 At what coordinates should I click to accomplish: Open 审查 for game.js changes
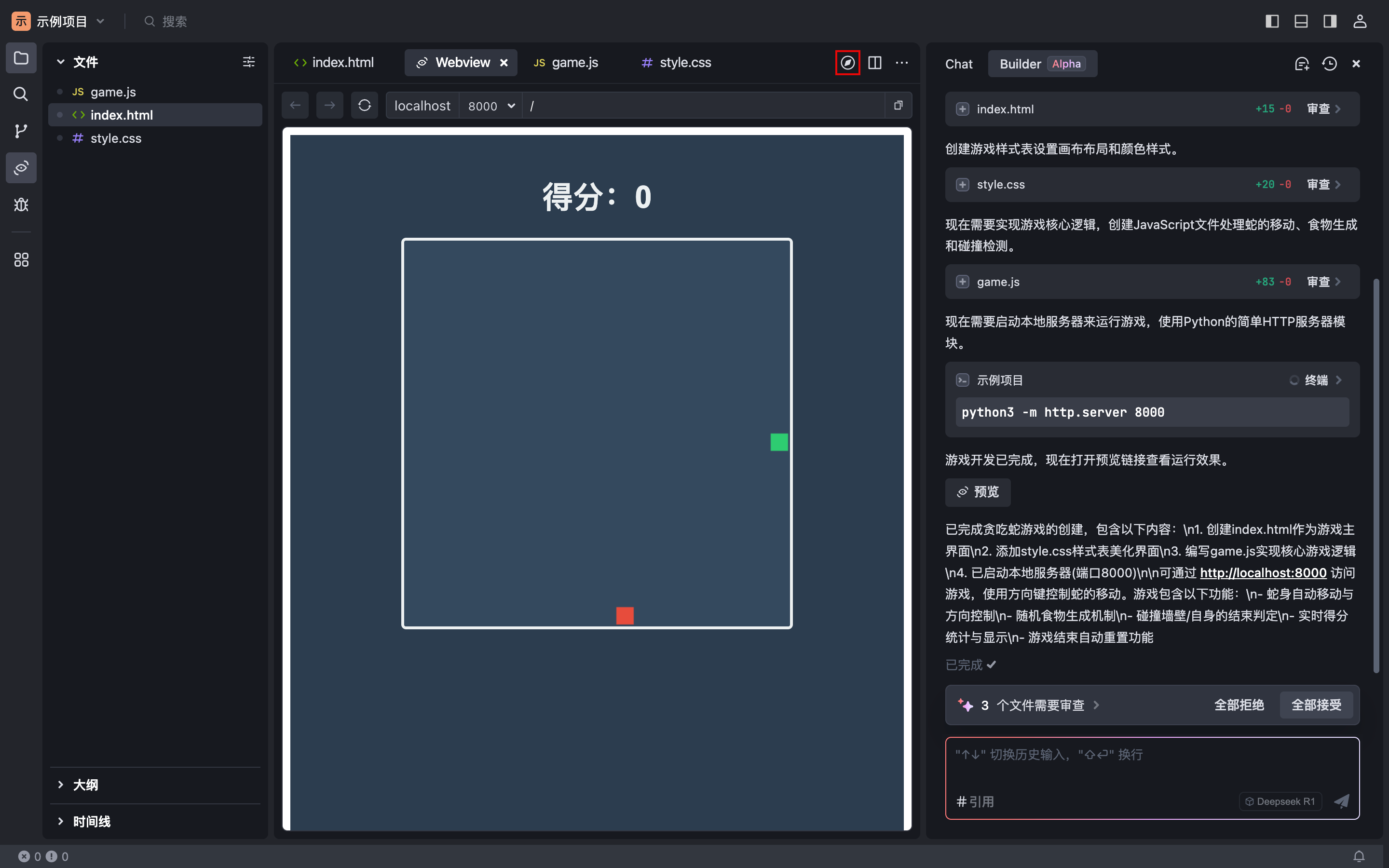click(1323, 282)
